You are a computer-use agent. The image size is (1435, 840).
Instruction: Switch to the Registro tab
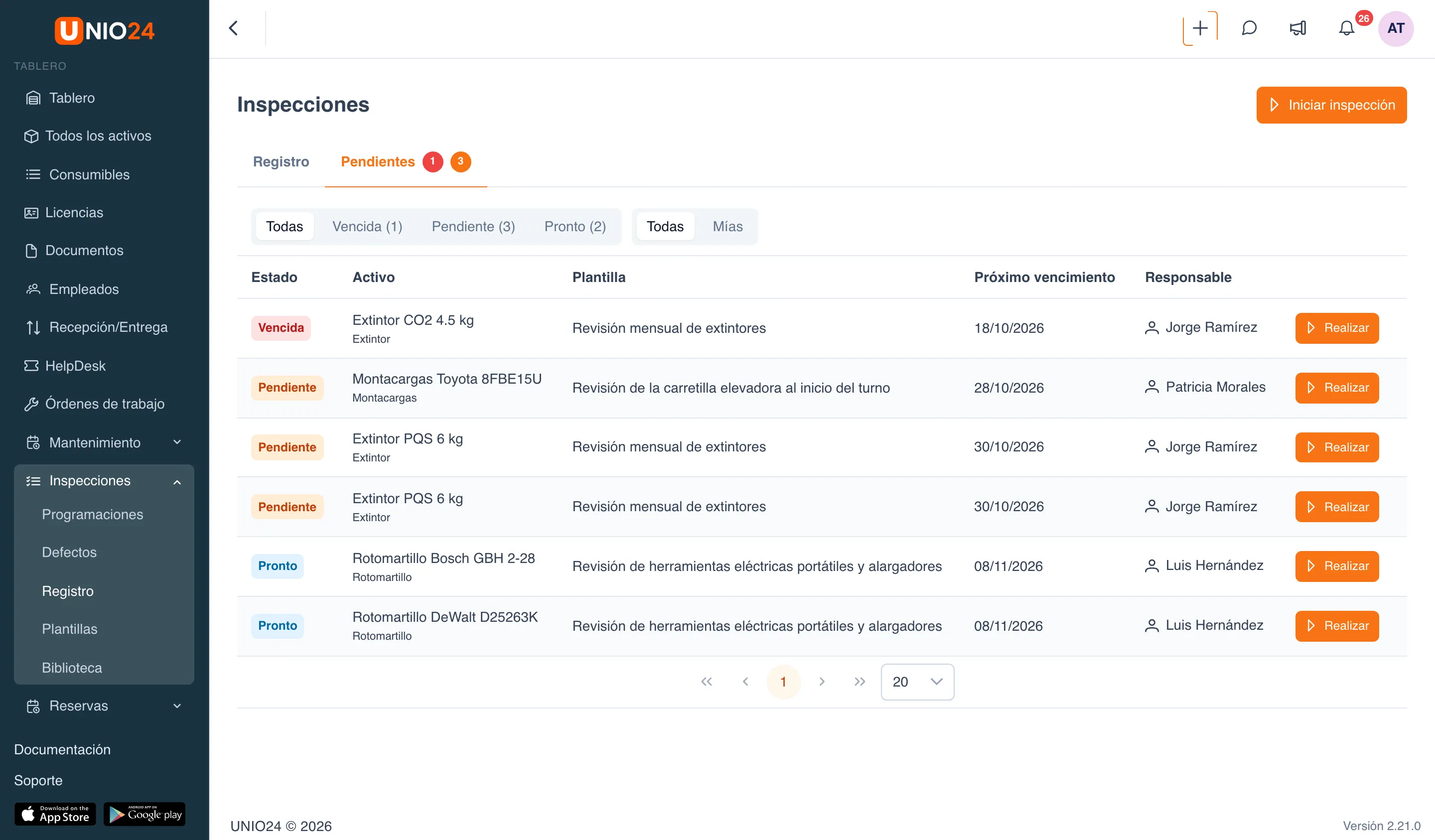pyautogui.click(x=281, y=162)
